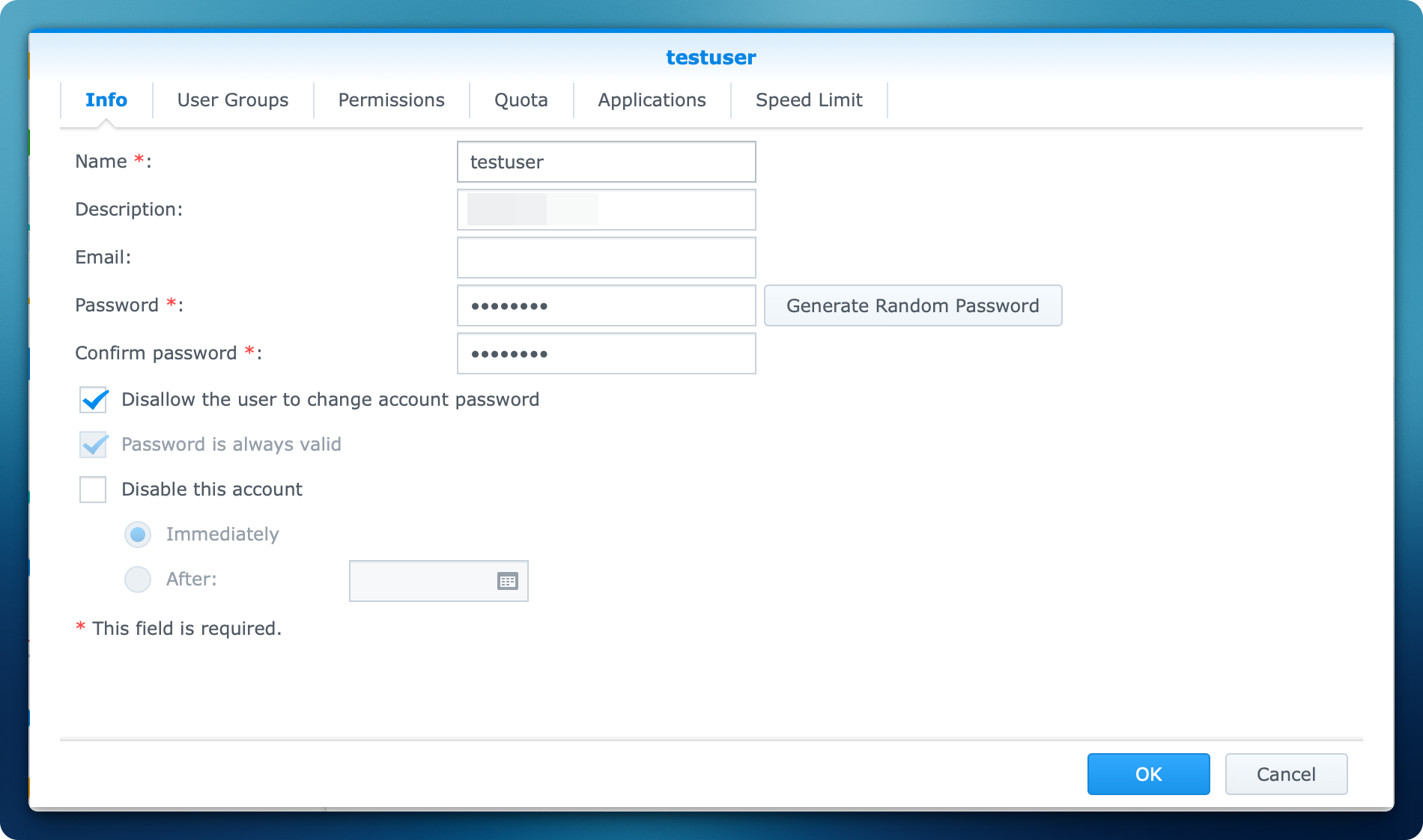Open the Permissions tab
Viewport: 1423px width, 840px height.
(391, 100)
